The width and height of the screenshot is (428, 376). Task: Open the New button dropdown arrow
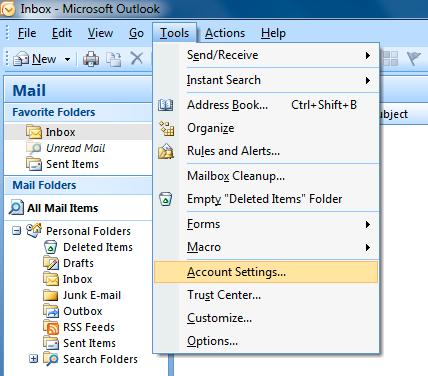click(x=67, y=59)
